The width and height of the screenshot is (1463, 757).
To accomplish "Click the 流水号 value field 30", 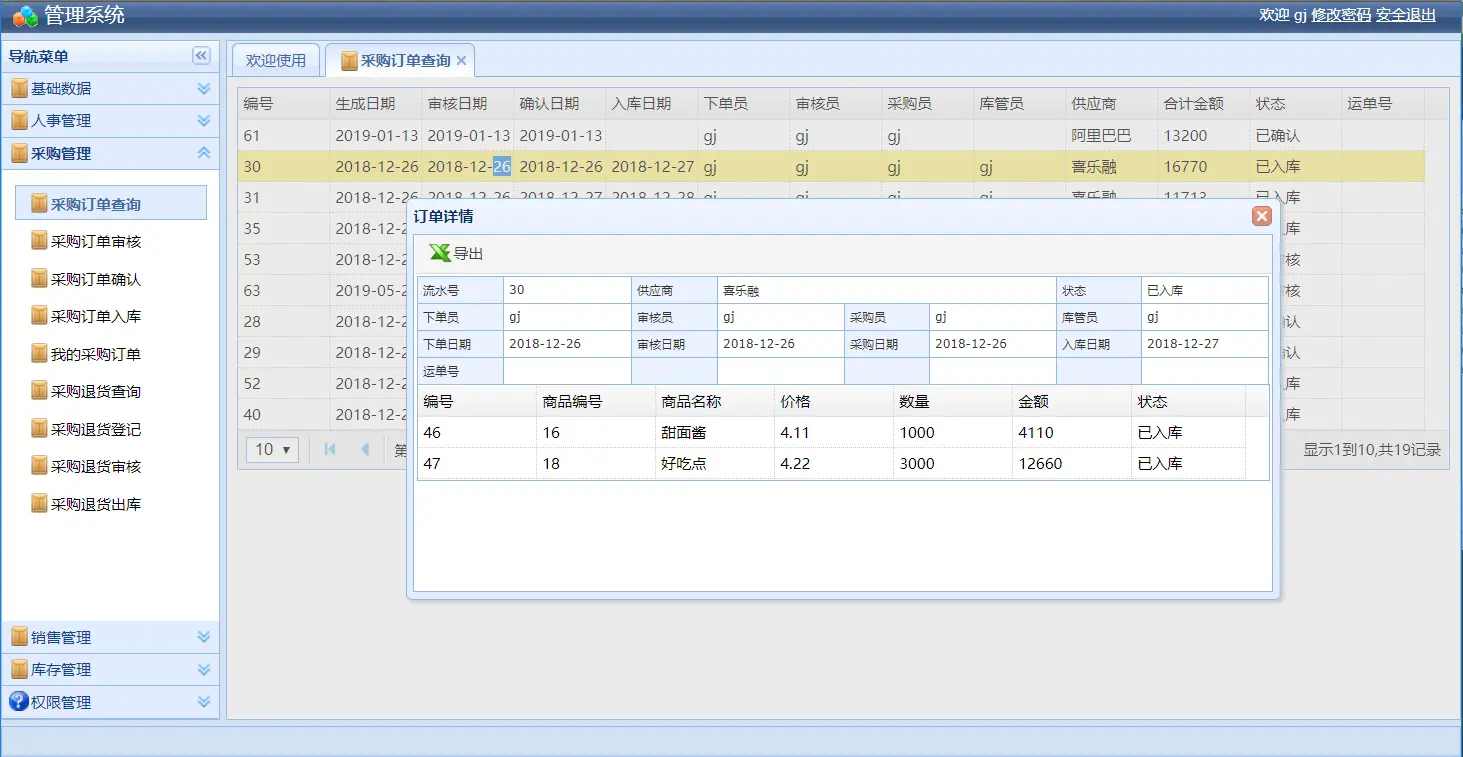I will tap(567, 290).
